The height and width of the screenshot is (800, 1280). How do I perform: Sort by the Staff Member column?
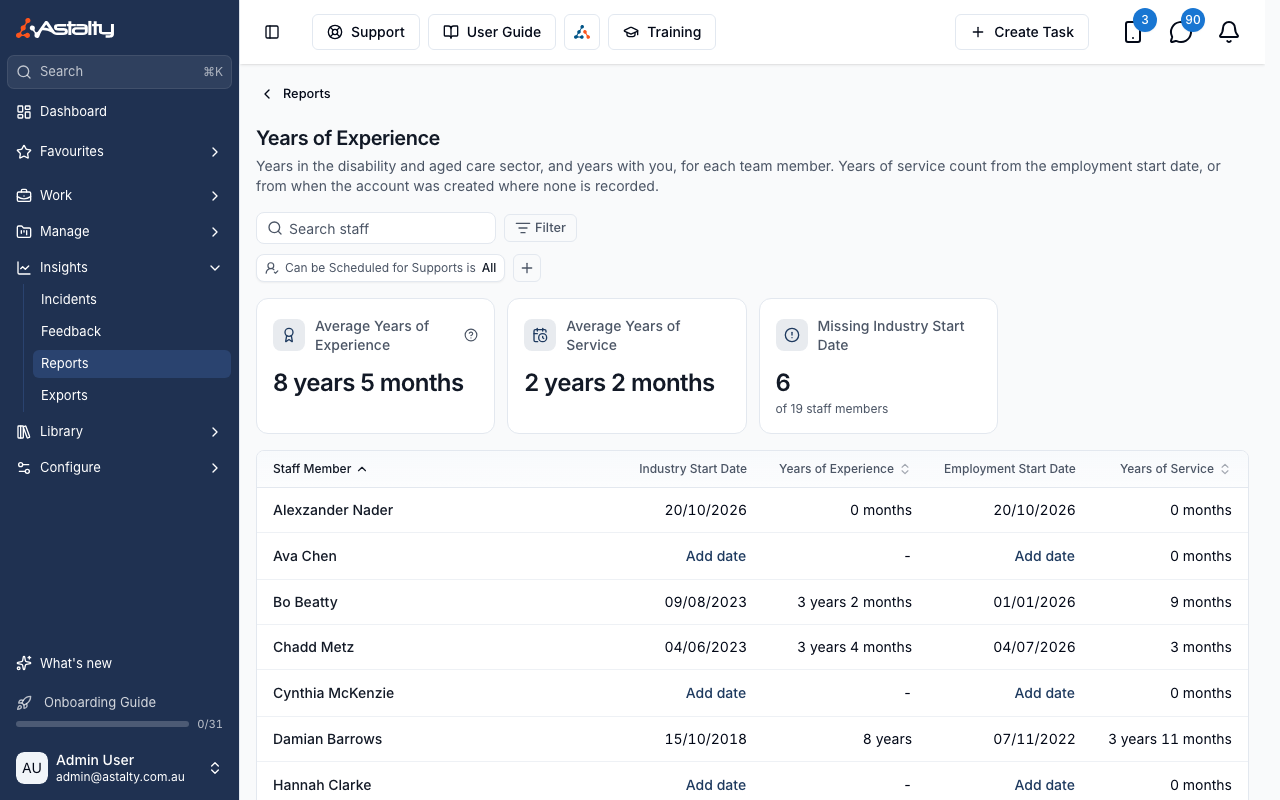pyautogui.click(x=320, y=469)
